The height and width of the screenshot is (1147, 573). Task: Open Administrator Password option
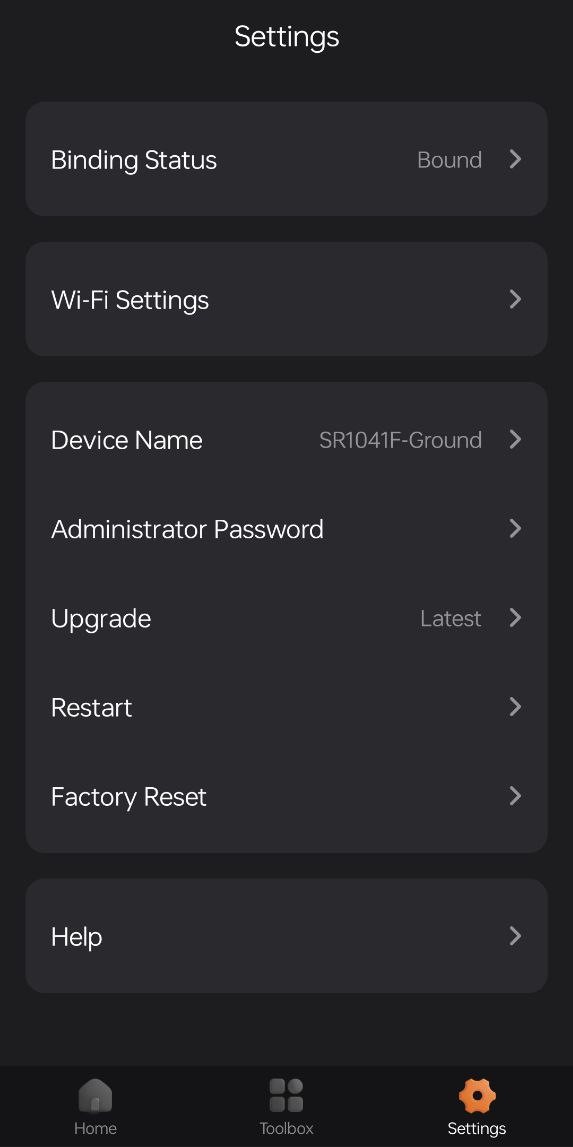(x=286, y=529)
